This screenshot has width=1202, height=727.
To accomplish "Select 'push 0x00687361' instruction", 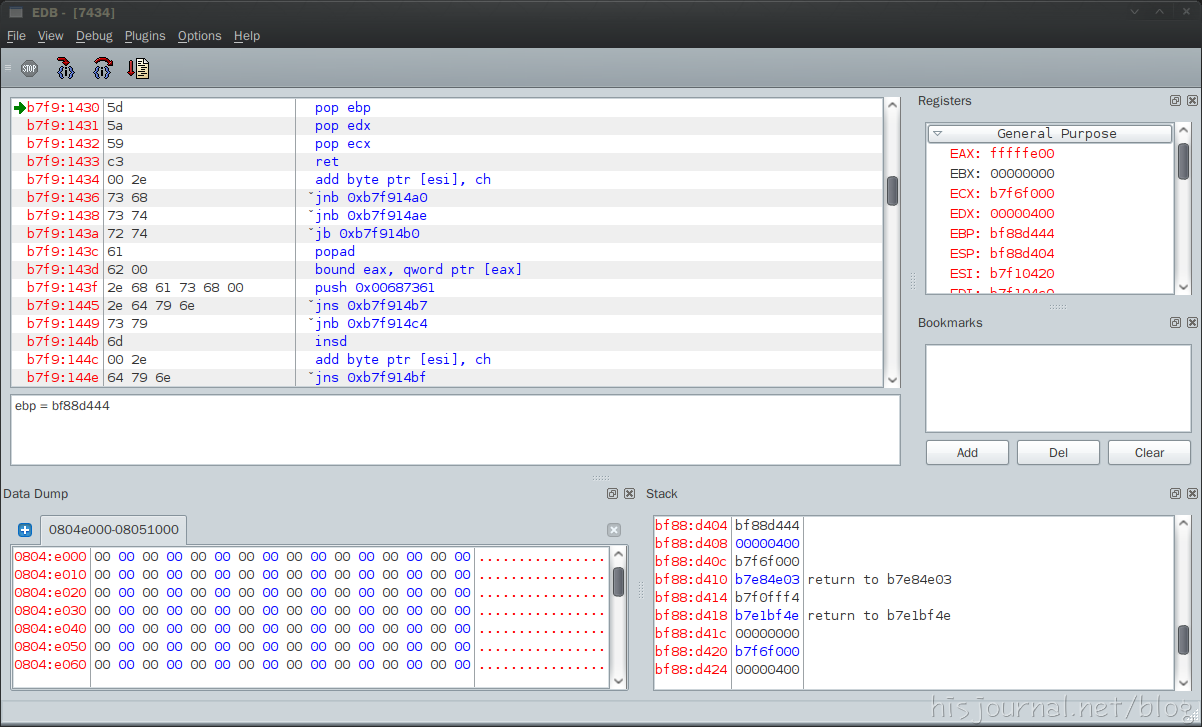I will tap(374, 288).
